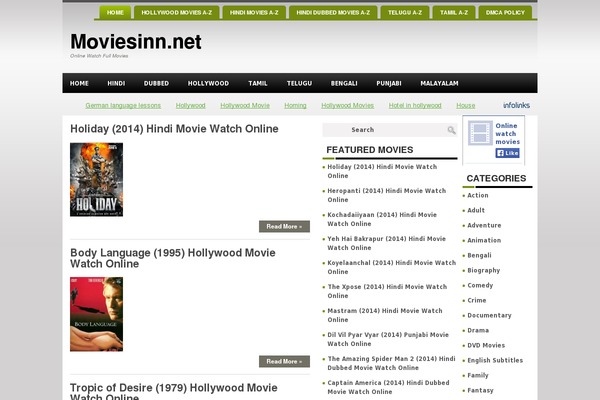The width and height of the screenshot is (600, 400).
Task: Click the infolinks logo
Action: 516,105
